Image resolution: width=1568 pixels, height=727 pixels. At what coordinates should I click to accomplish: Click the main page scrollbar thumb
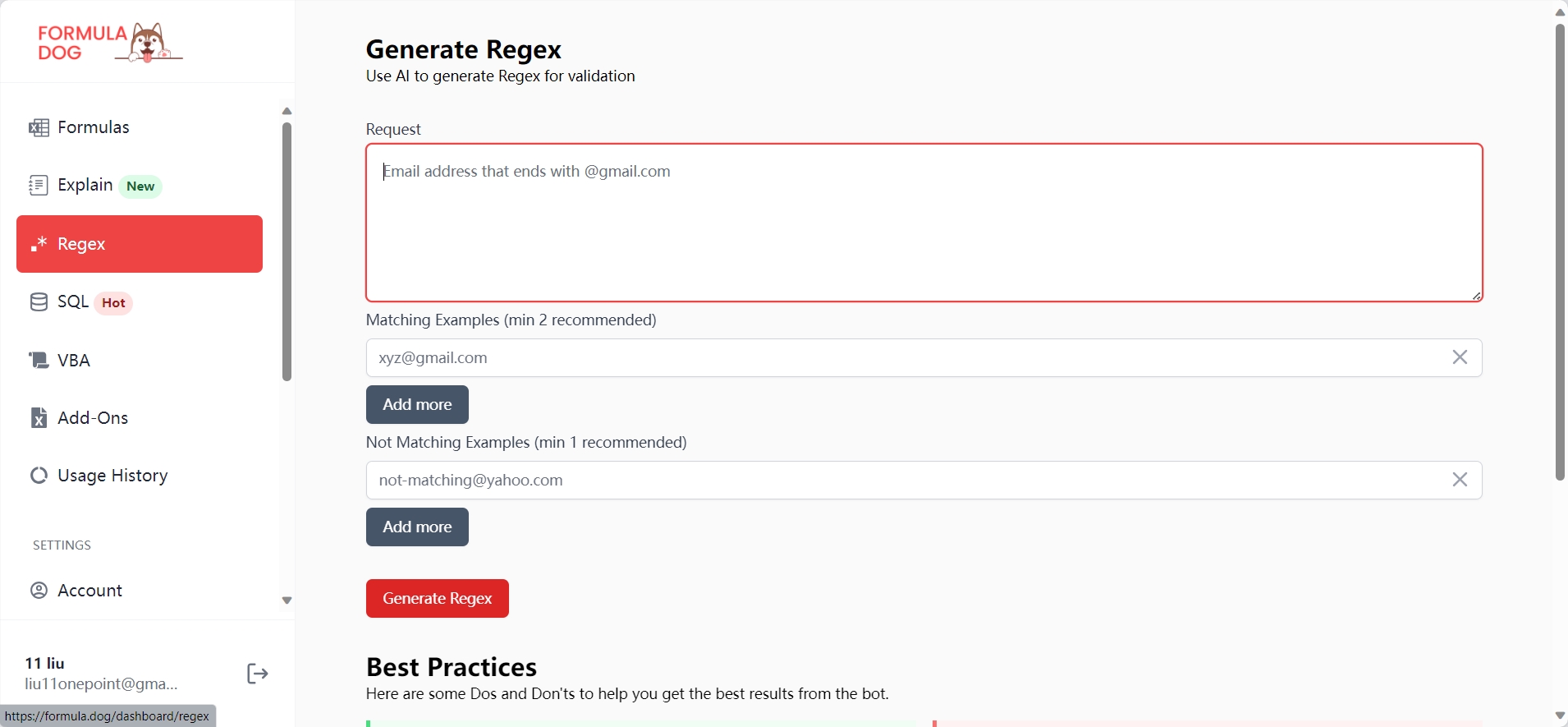pyautogui.click(x=1560, y=252)
